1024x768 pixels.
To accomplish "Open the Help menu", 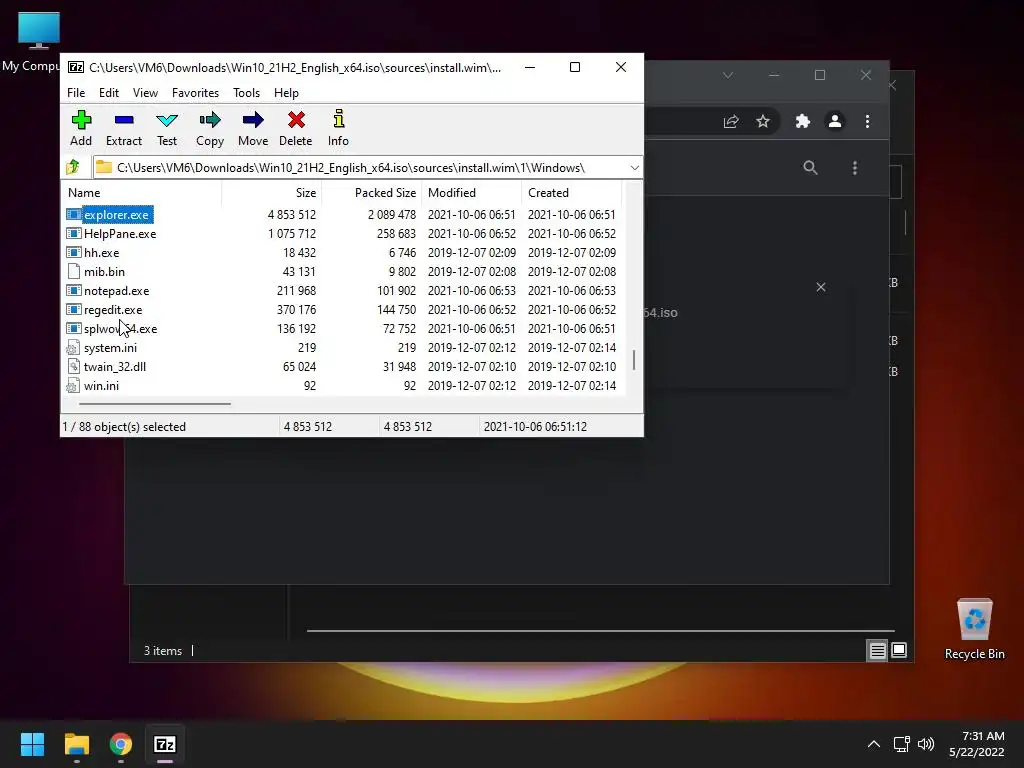I will pos(286,93).
